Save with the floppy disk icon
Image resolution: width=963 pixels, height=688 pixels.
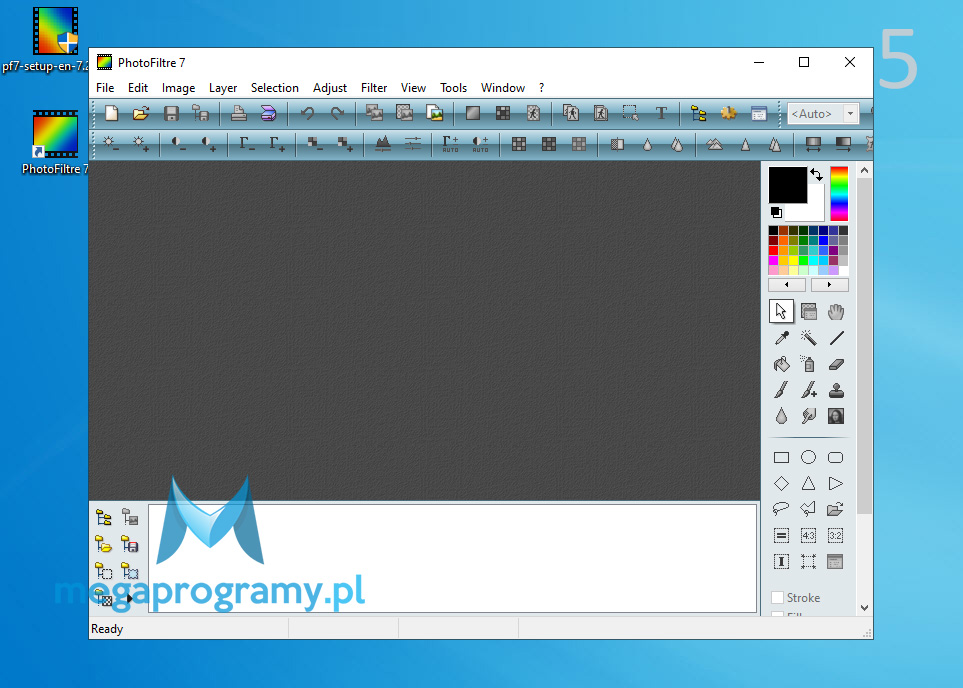(x=171, y=114)
